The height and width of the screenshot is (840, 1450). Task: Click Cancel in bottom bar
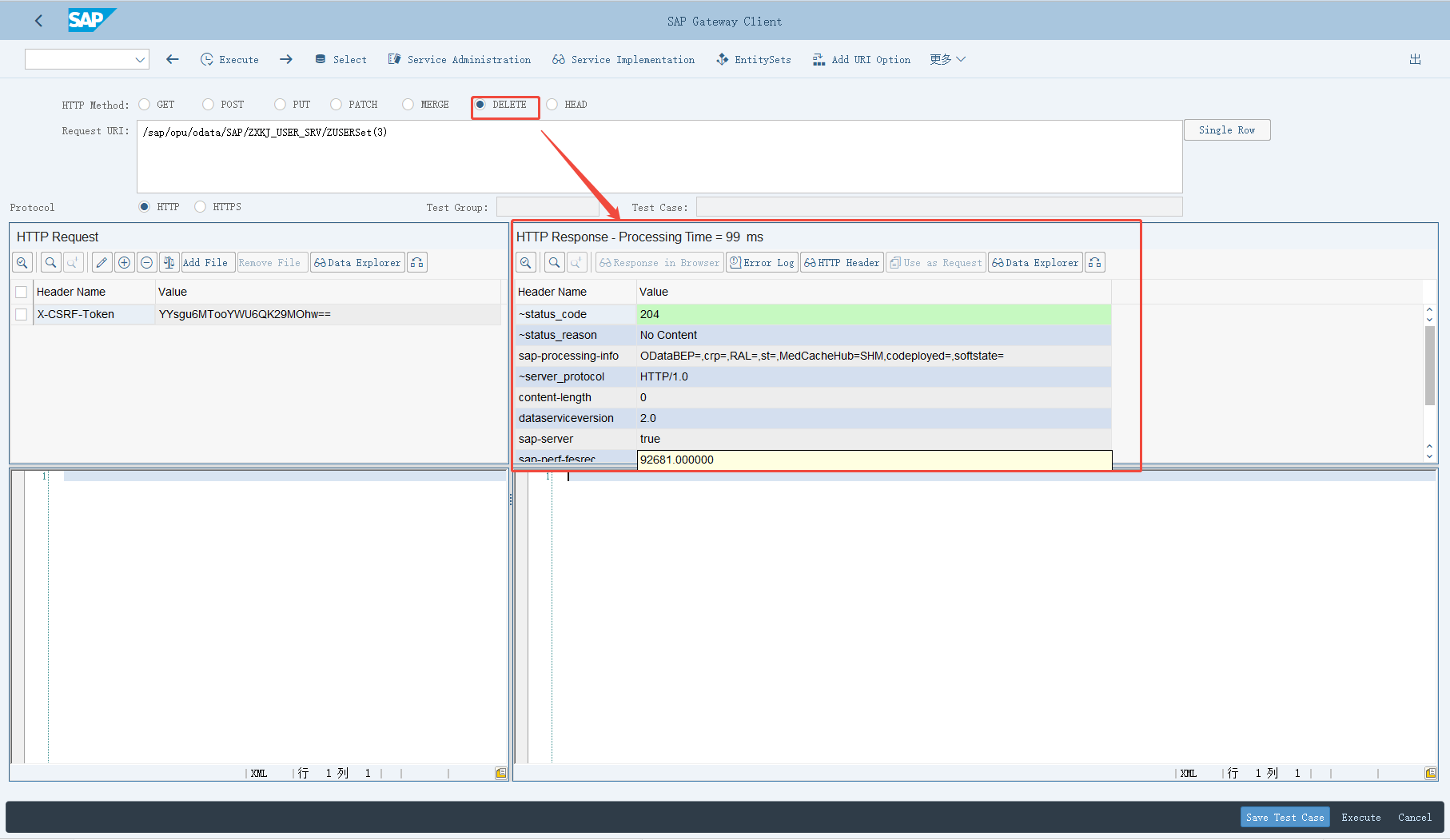click(1414, 817)
